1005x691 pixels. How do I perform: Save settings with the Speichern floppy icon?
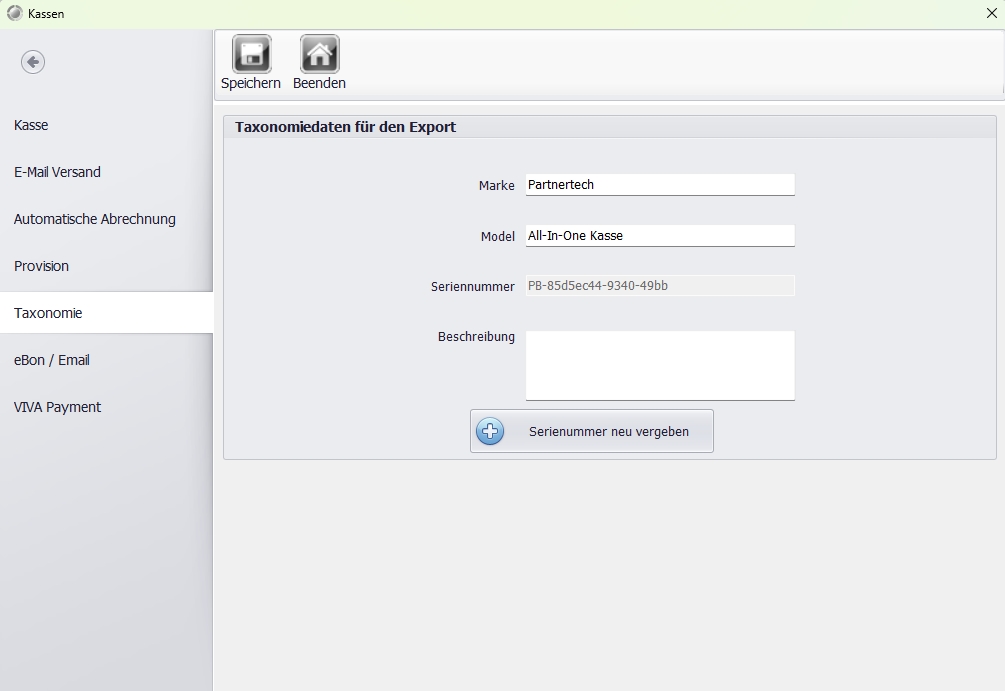(x=251, y=55)
